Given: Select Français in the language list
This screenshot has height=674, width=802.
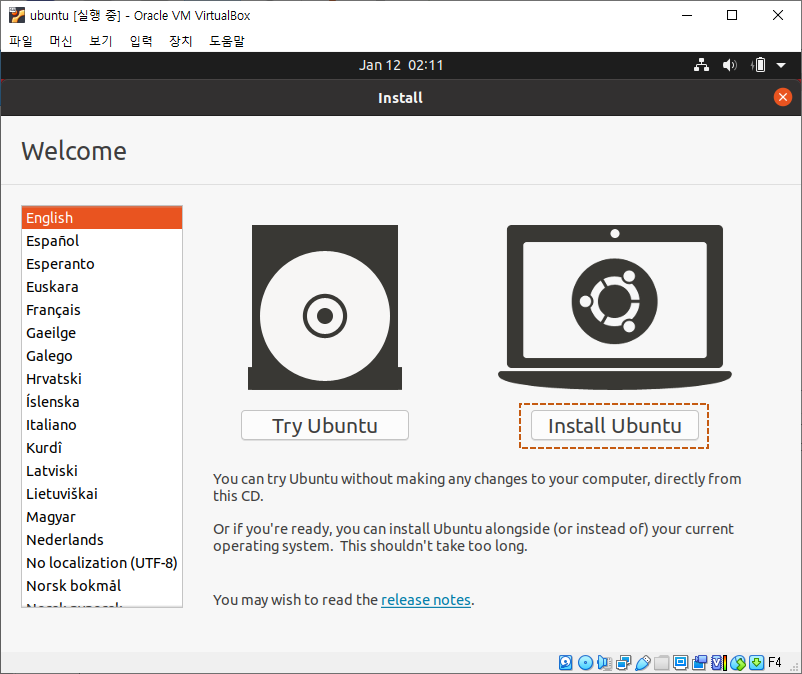Looking at the screenshot, I should pyautogui.click(x=102, y=310).
